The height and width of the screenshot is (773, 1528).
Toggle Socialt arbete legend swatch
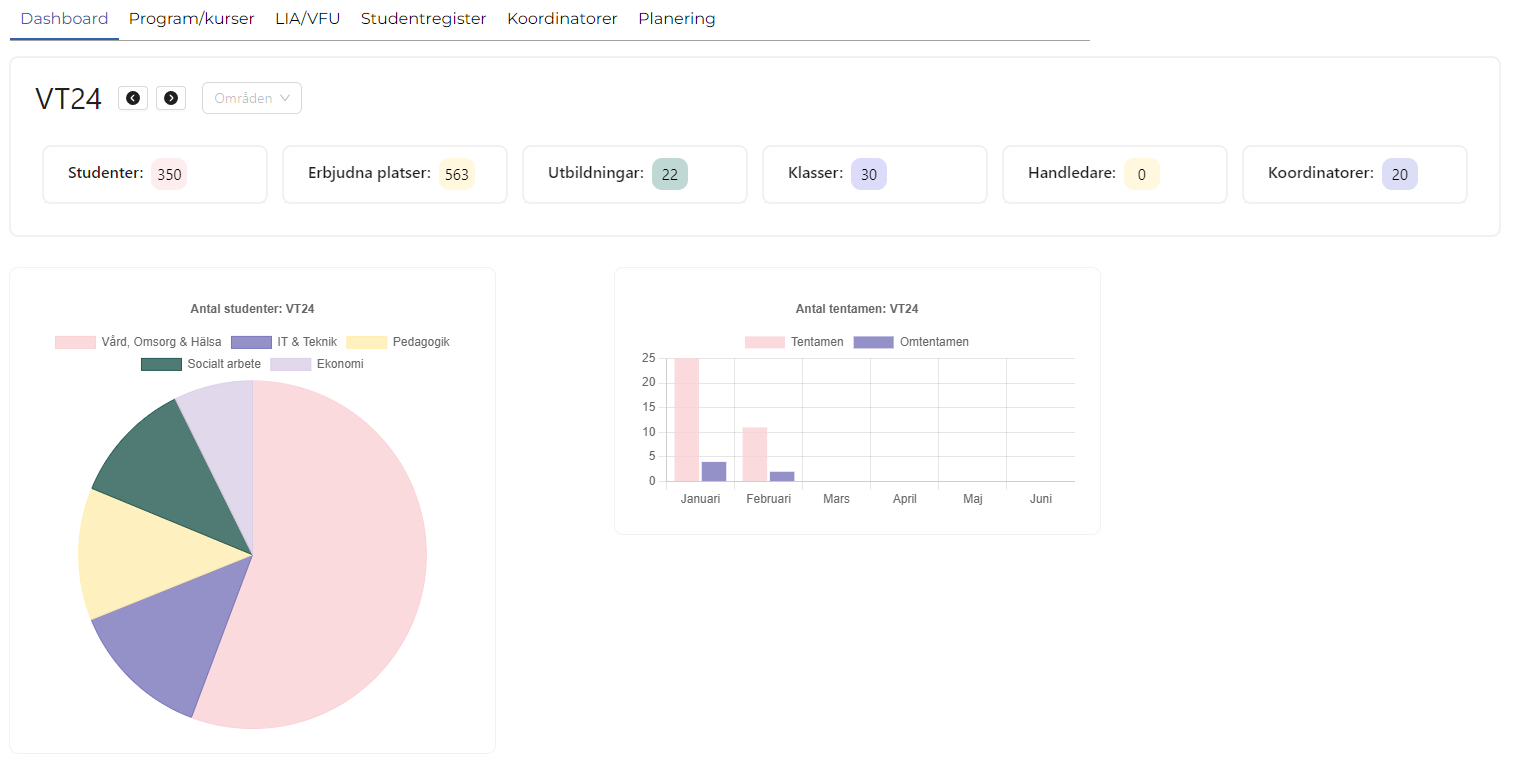click(x=161, y=364)
